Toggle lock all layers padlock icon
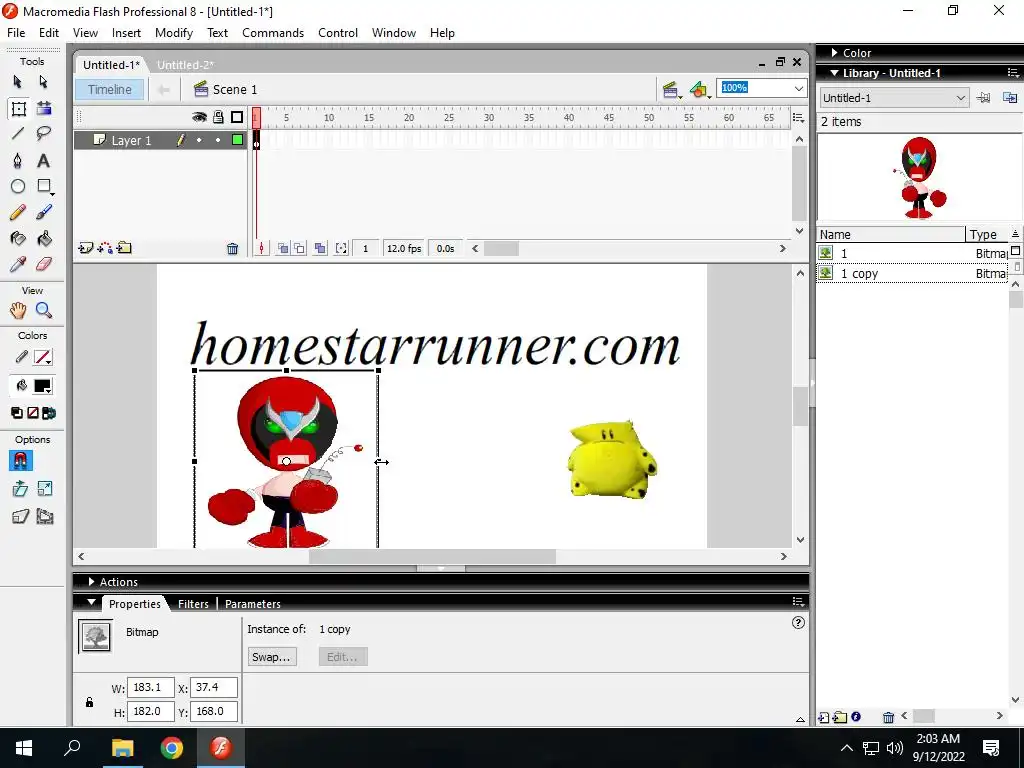 click(x=218, y=117)
